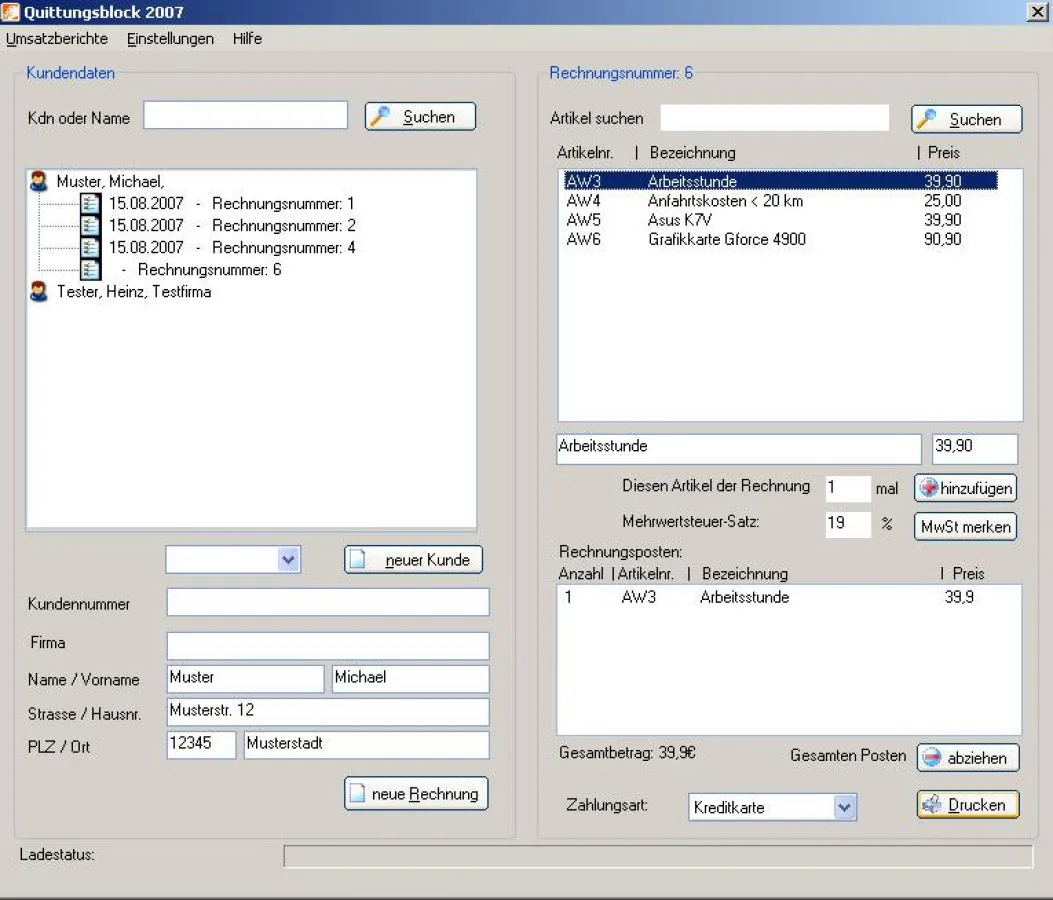
Task: Open the Hilfe menu
Action: click(x=247, y=39)
